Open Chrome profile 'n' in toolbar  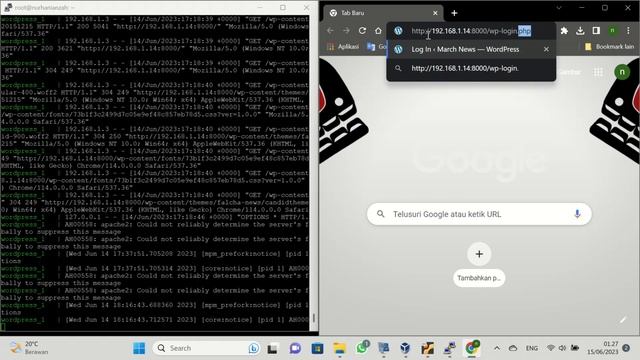click(612, 31)
